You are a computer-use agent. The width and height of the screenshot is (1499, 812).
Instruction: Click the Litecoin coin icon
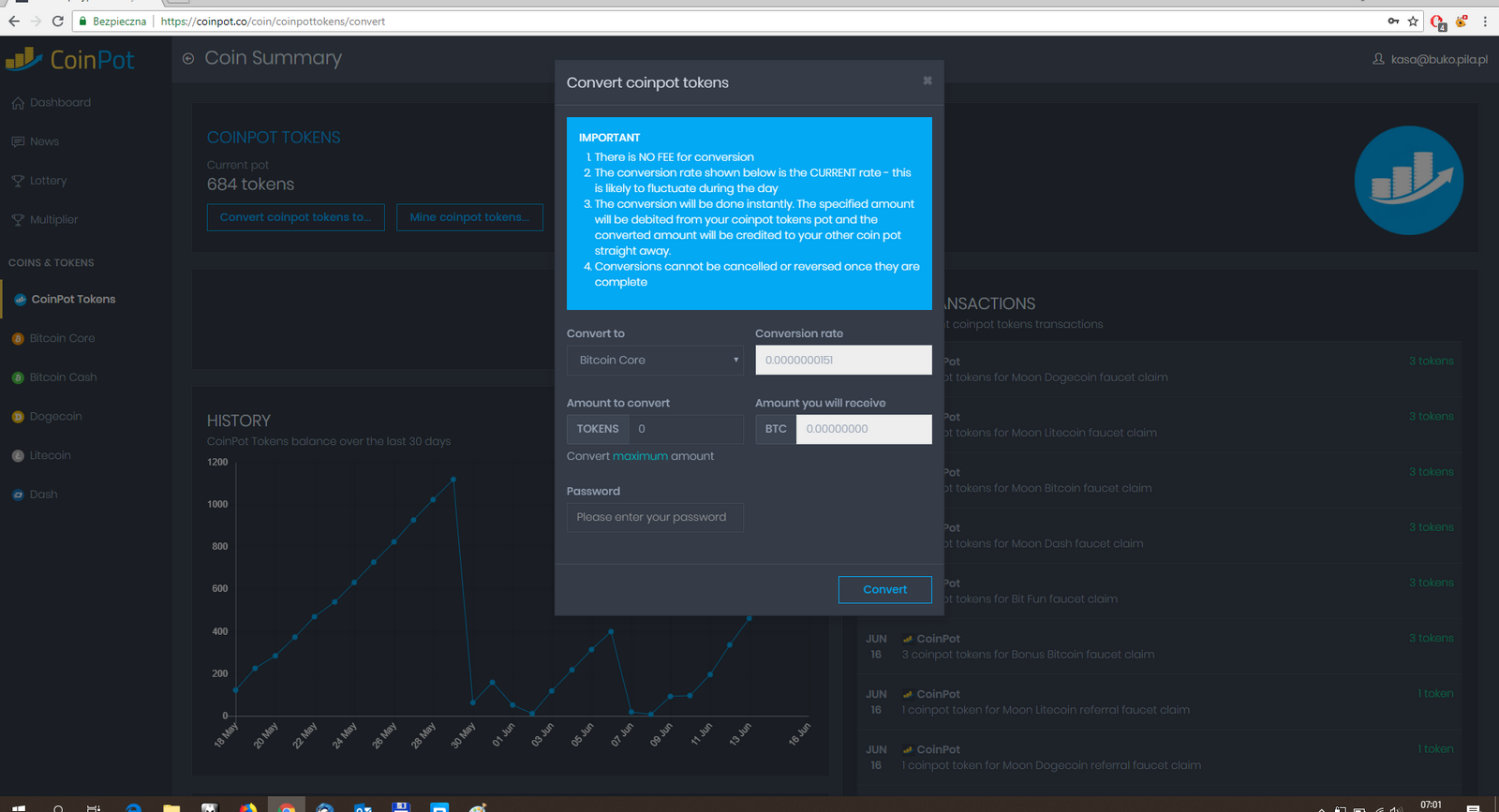point(18,456)
